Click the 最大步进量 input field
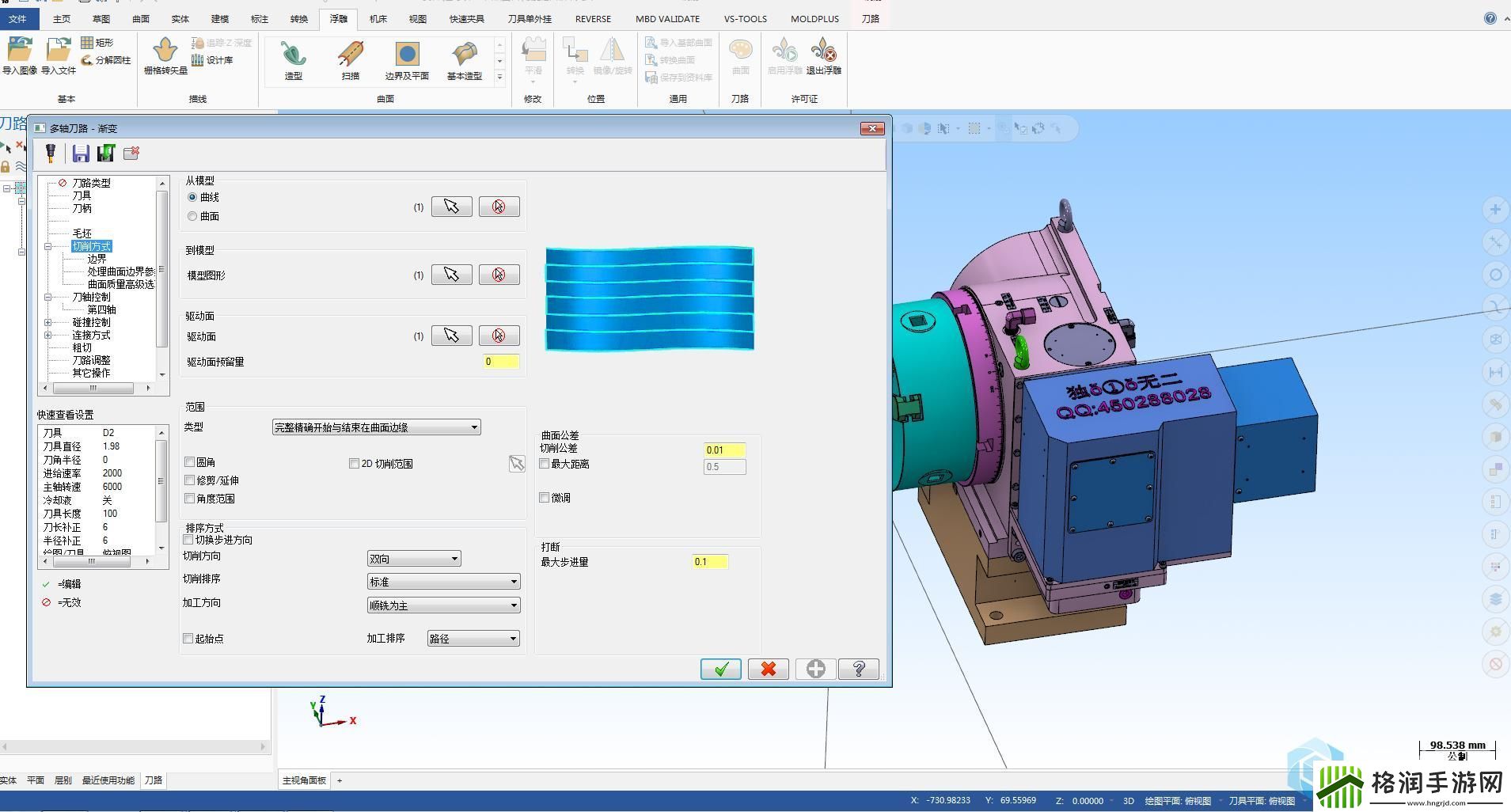 pyautogui.click(x=709, y=562)
